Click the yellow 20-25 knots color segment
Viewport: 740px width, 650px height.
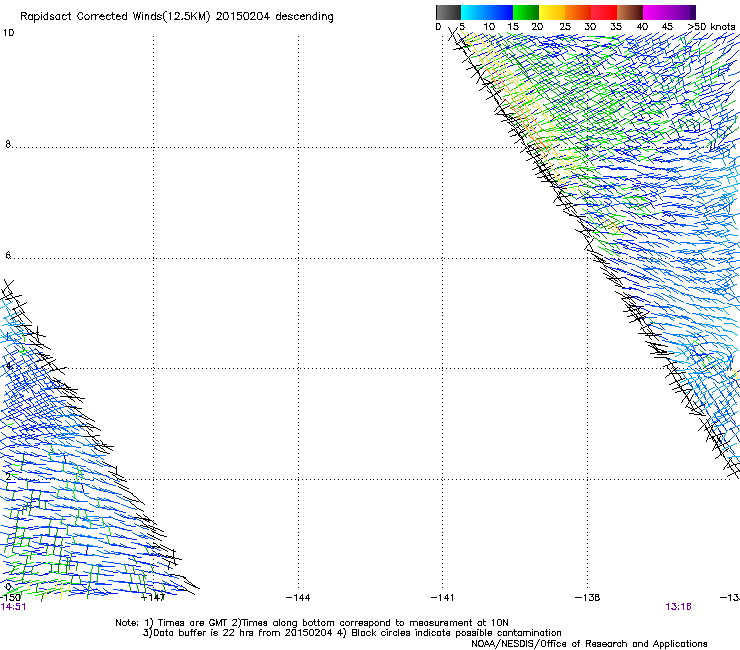(x=552, y=12)
